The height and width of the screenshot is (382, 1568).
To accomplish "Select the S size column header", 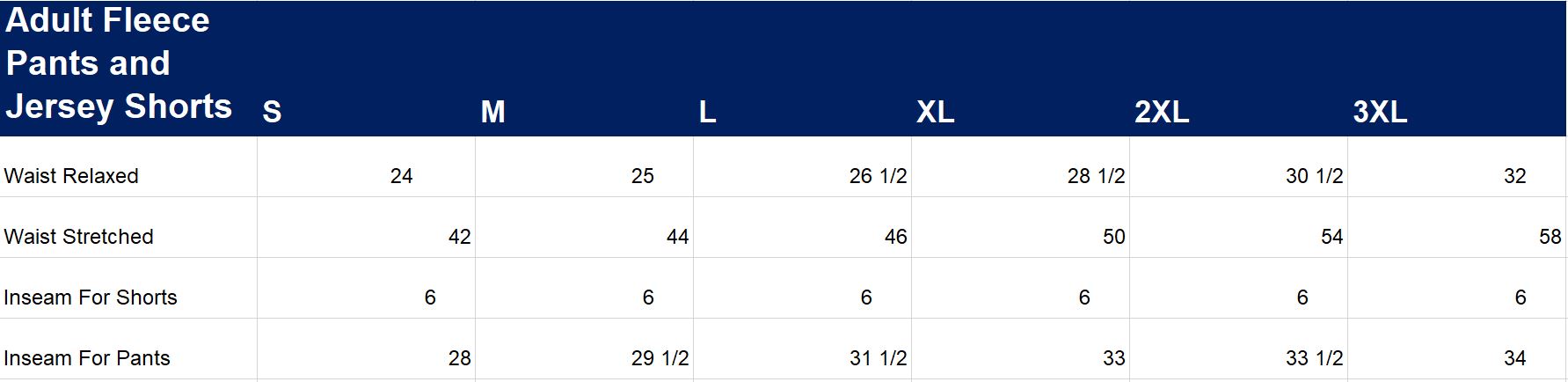I will [272, 112].
